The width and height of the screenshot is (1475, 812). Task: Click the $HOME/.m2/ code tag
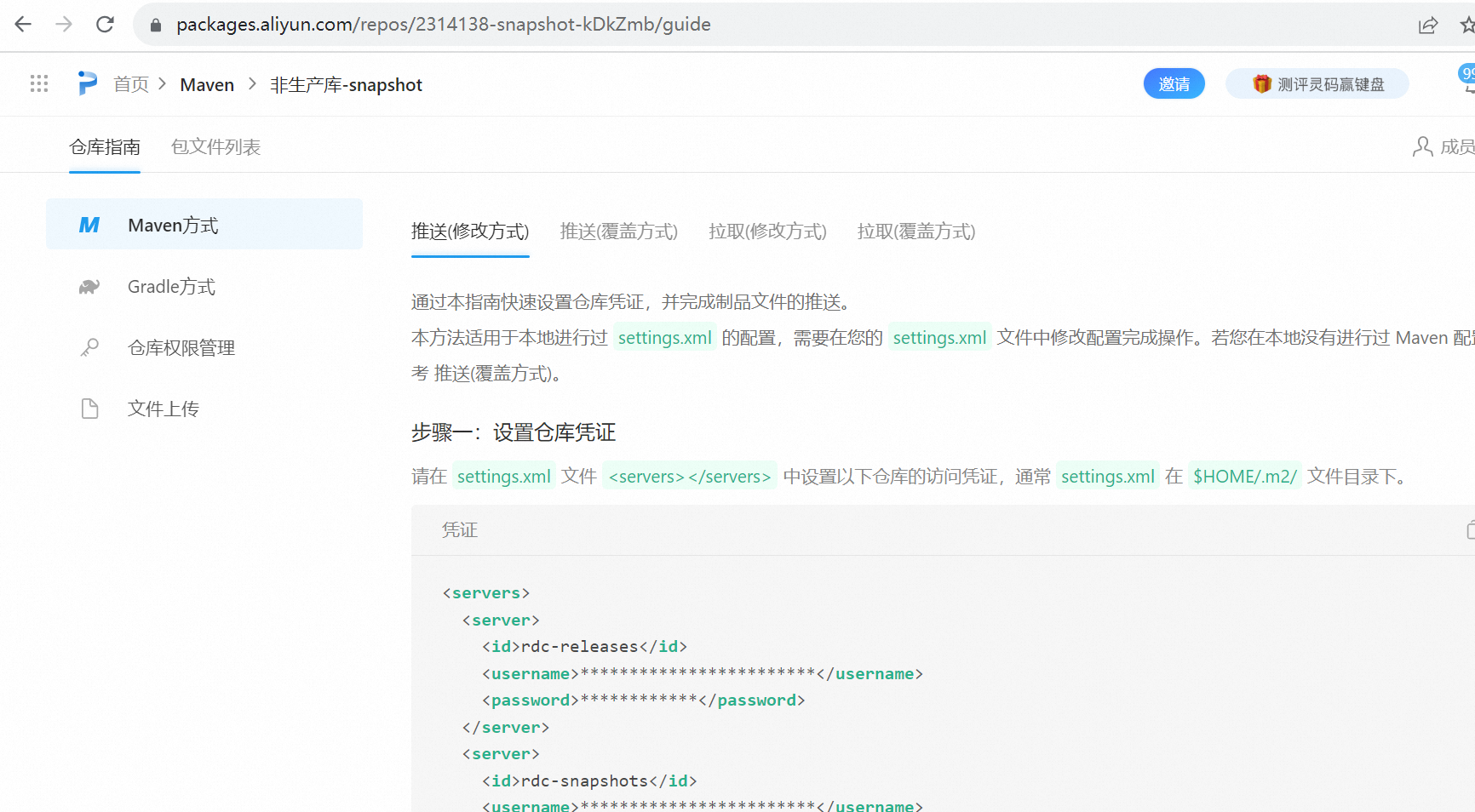coord(1245,476)
